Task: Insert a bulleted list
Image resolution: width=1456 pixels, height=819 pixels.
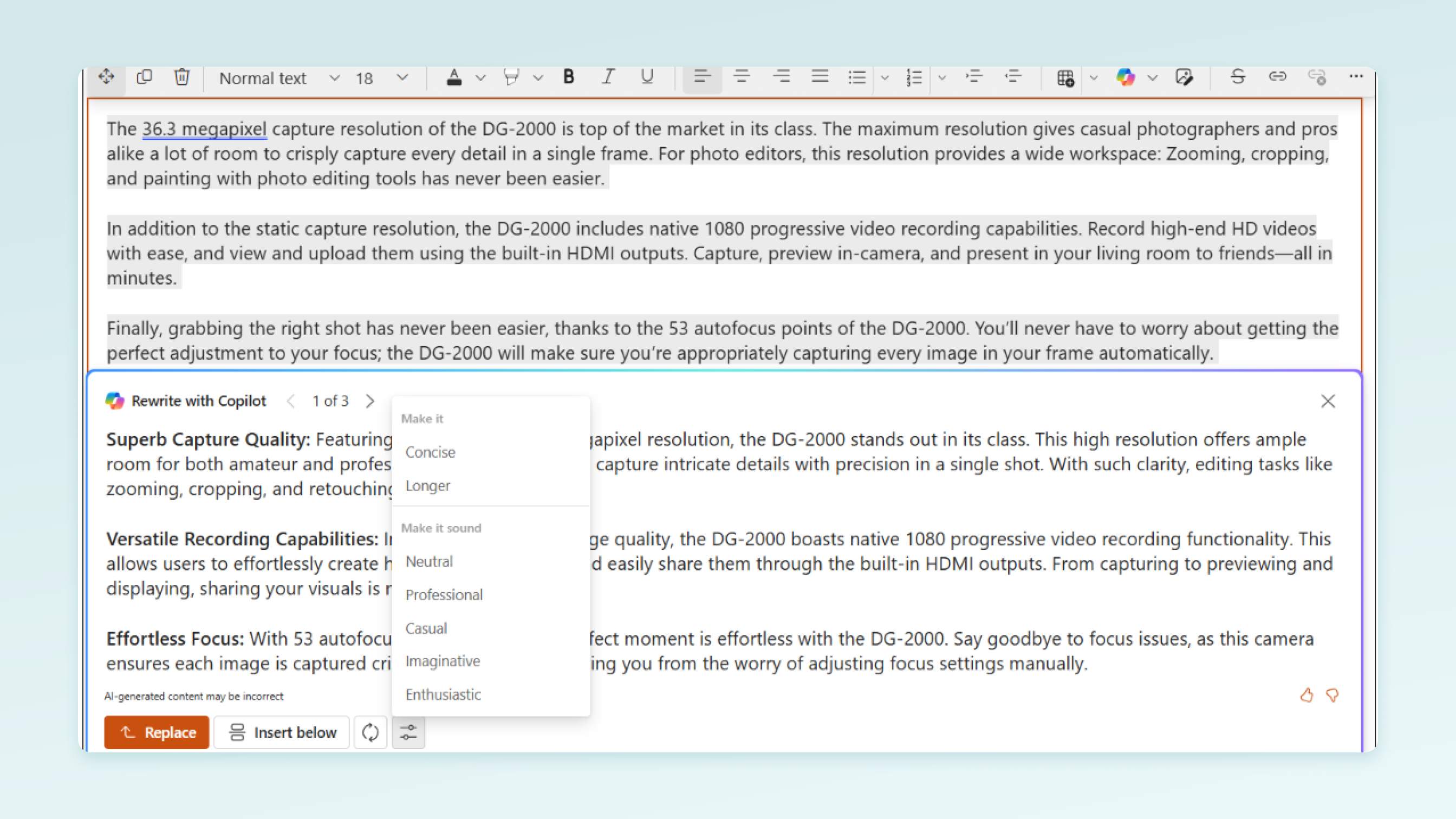Action: pos(857,77)
